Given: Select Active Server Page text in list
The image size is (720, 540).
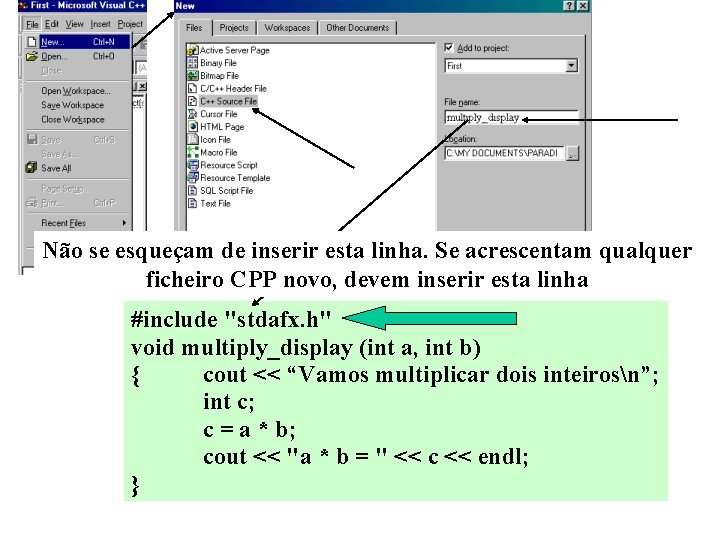Looking at the screenshot, I should 235,51.
